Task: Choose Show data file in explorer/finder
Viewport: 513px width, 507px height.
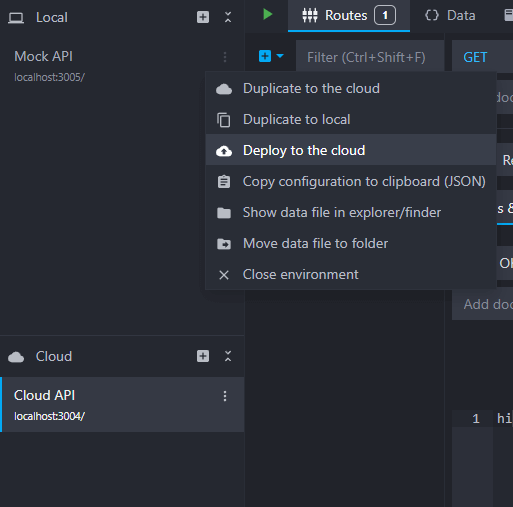Action: [351, 212]
